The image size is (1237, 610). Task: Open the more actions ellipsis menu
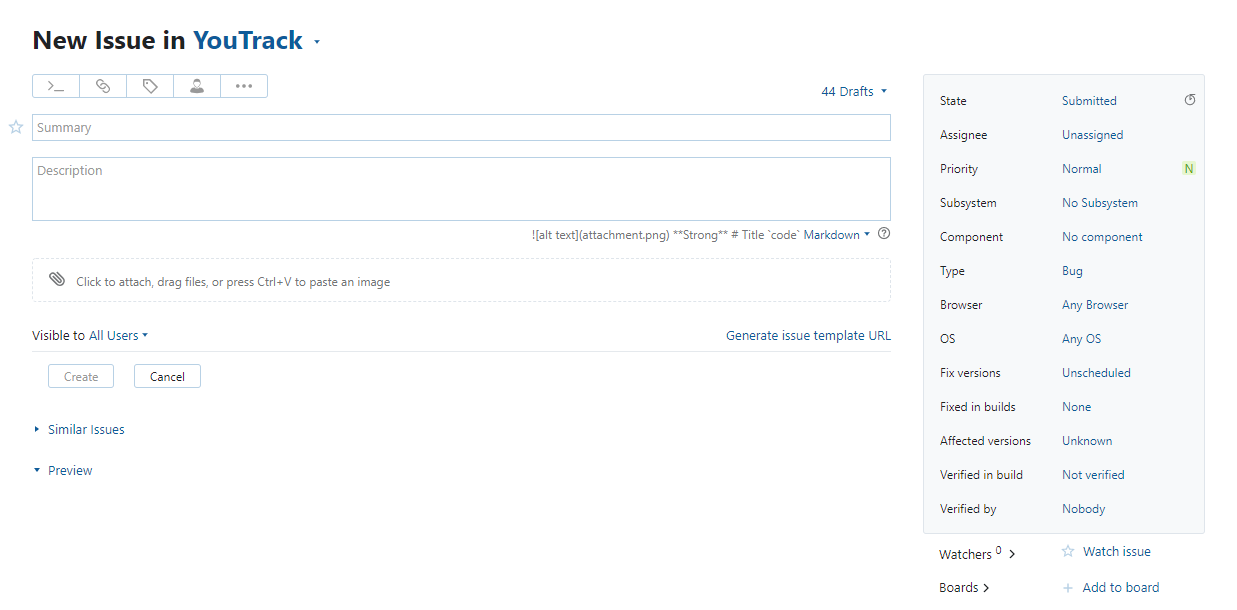pos(244,86)
